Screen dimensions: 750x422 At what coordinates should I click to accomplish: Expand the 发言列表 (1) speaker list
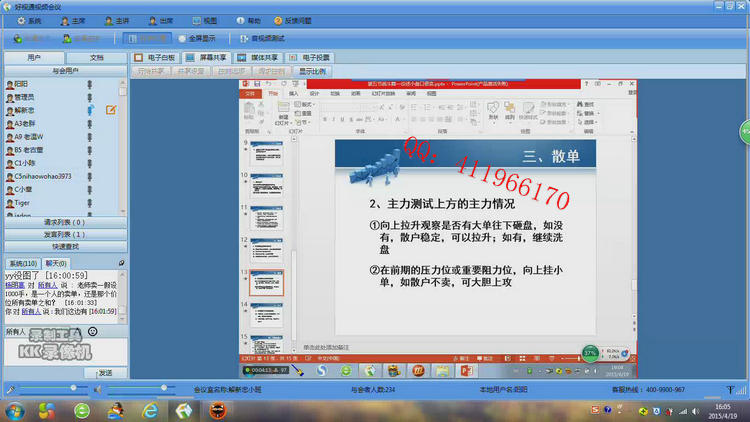click(x=65, y=234)
